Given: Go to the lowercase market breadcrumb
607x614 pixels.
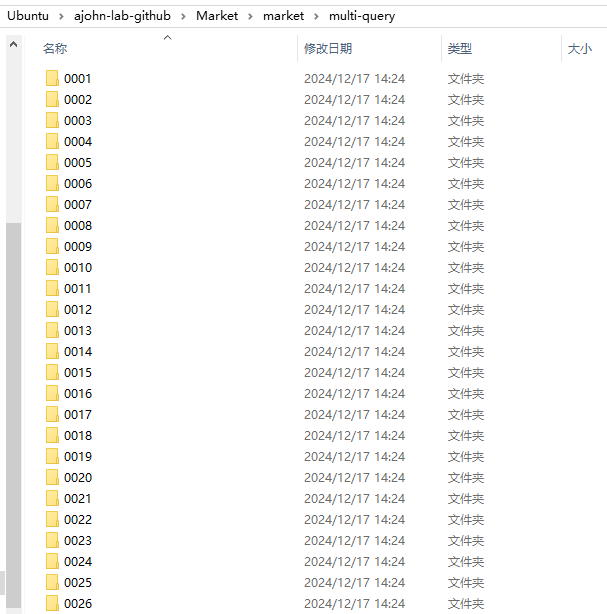Looking at the screenshot, I should click(x=284, y=16).
